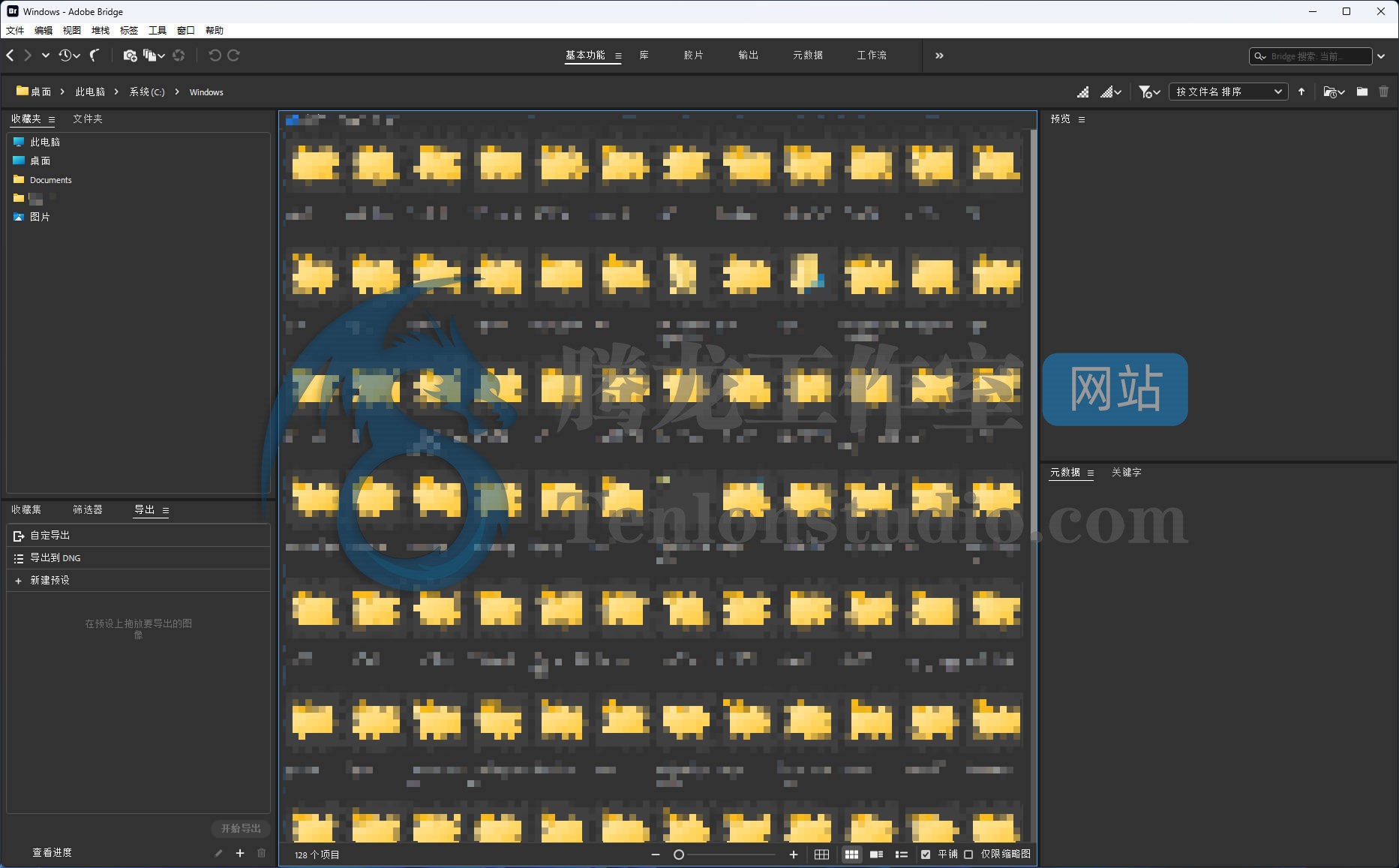Click the get photos from camera icon
1399x868 pixels.
(130, 56)
